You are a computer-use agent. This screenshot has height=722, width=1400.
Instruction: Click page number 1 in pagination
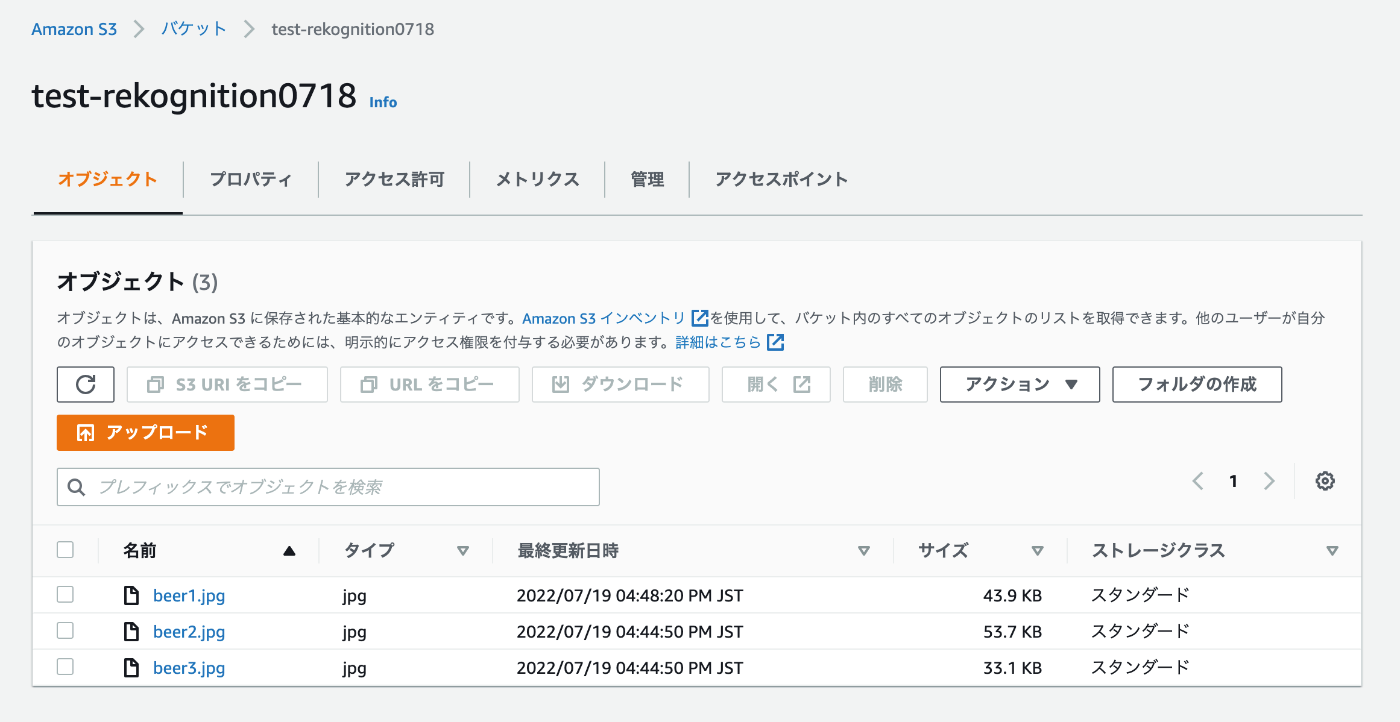click(x=1233, y=482)
